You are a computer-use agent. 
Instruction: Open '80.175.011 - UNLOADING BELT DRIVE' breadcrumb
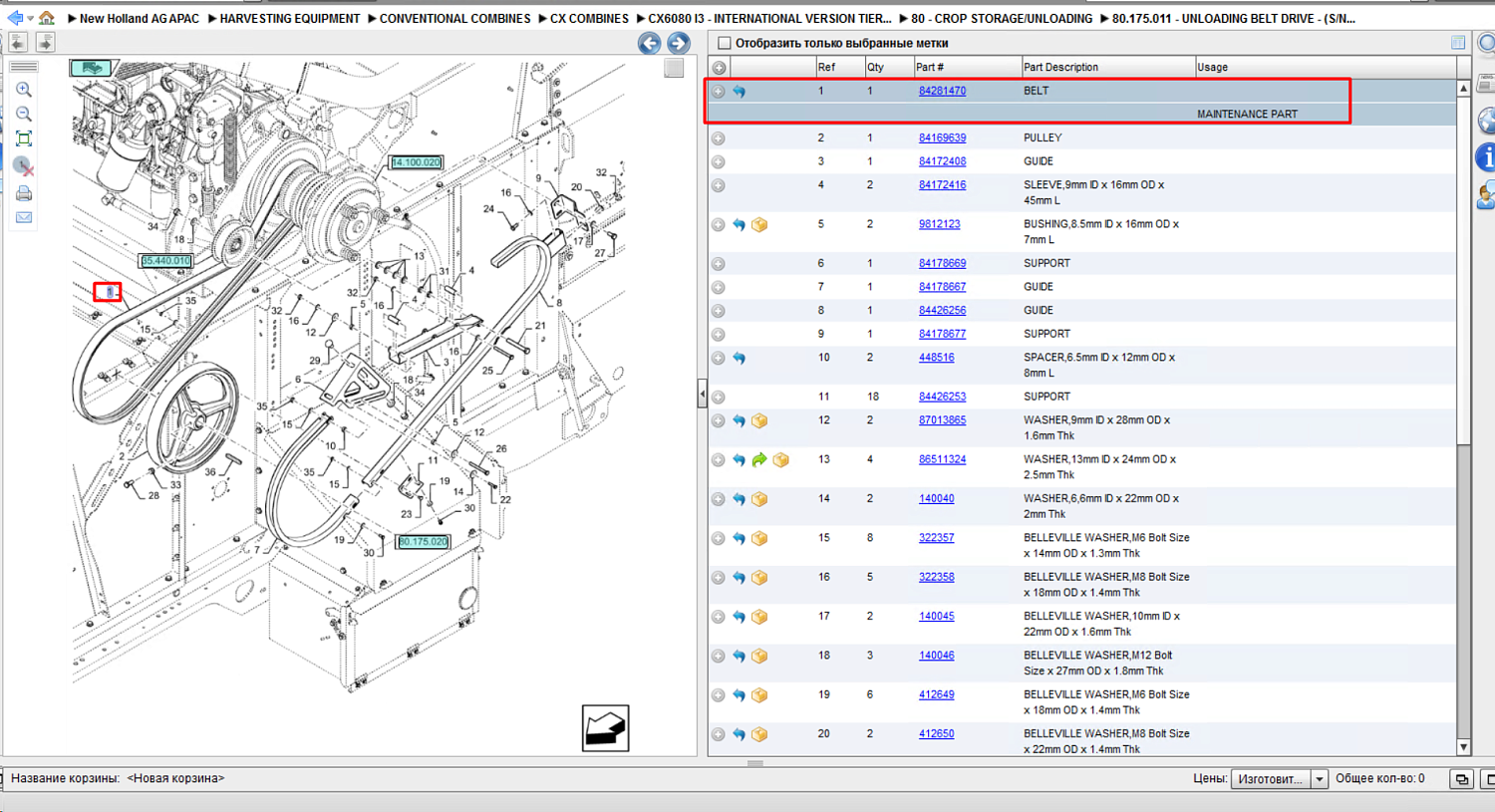point(1234,19)
